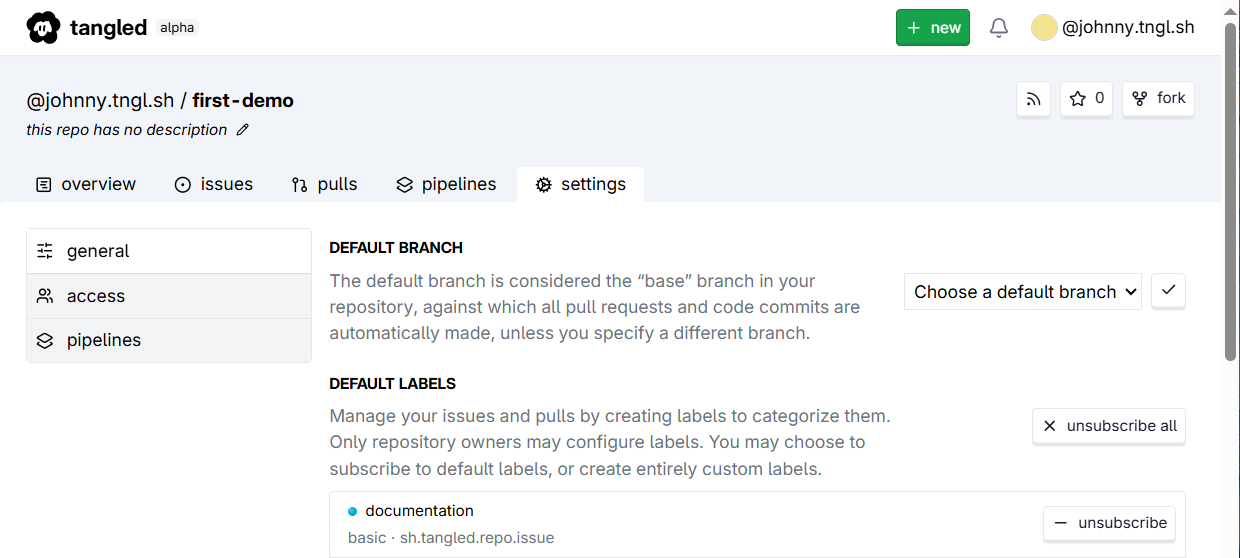Image resolution: width=1240 pixels, height=558 pixels.
Task: Unsubscribe from all default labels
Action: (1109, 426)
